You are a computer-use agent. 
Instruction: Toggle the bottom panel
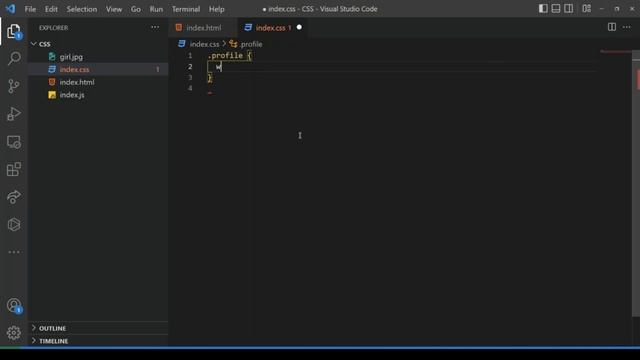[556, 9]
